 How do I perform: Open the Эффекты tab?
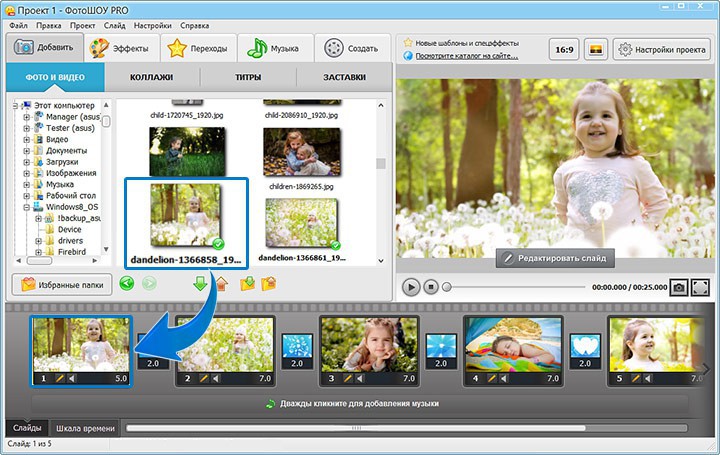(x=122, y=48)
